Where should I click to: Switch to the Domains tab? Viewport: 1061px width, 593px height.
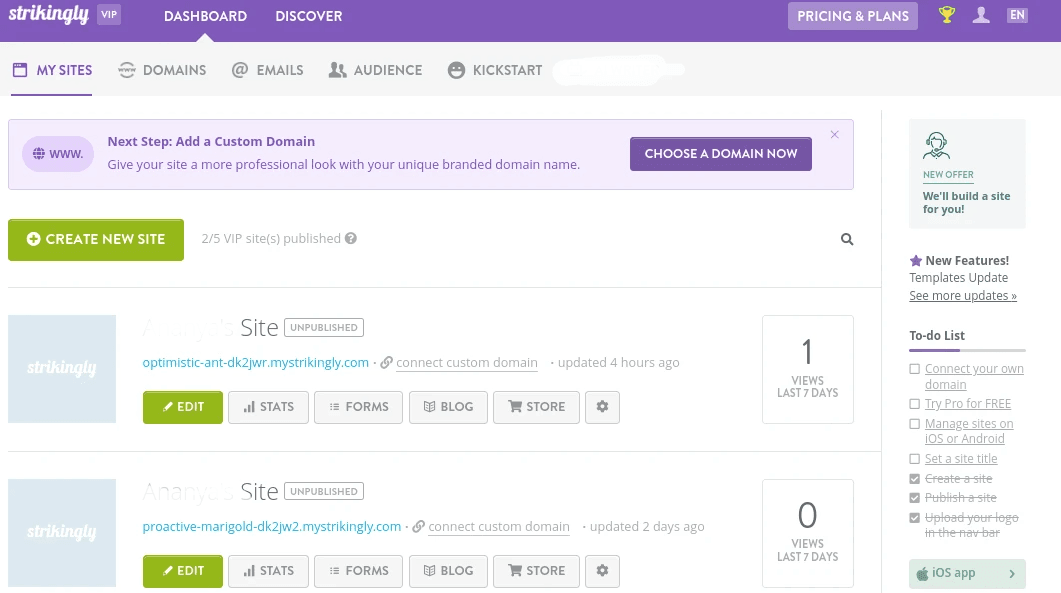click(x=162, y=70)
